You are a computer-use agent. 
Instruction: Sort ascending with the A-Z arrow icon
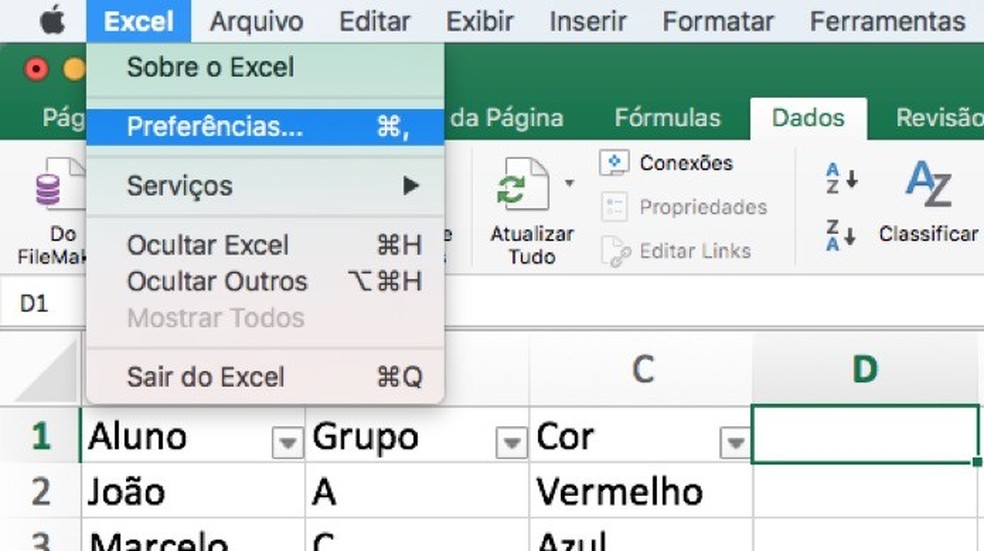842,180
